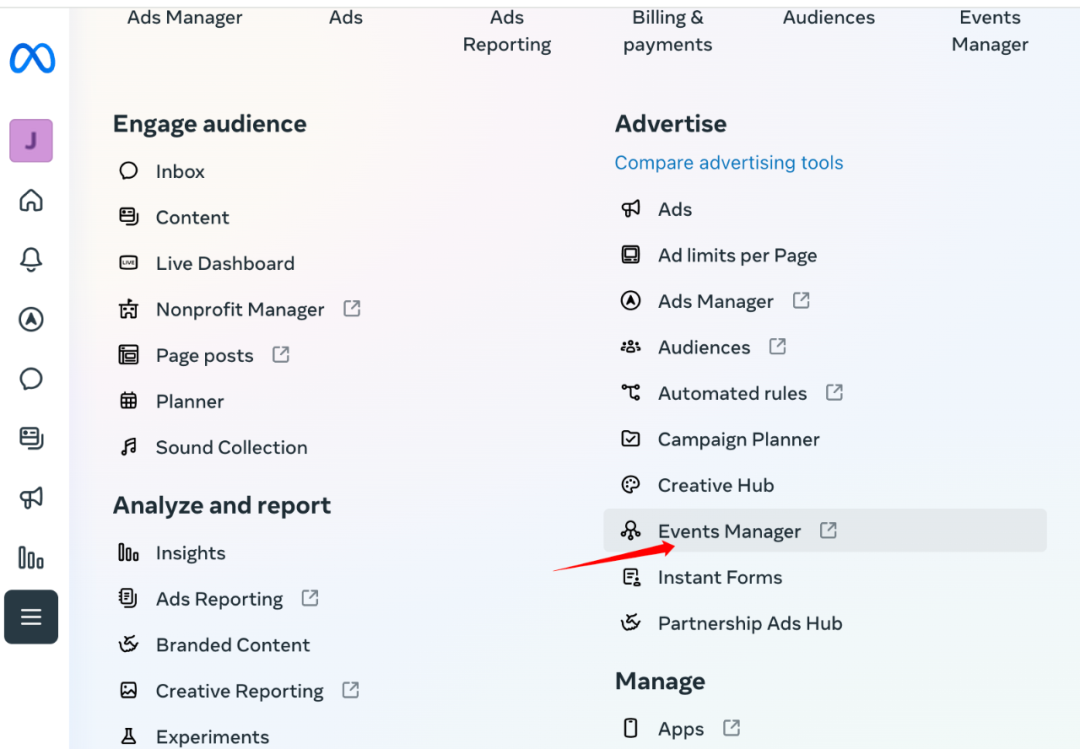Open the sidebar Content icon

pos(31,438)
